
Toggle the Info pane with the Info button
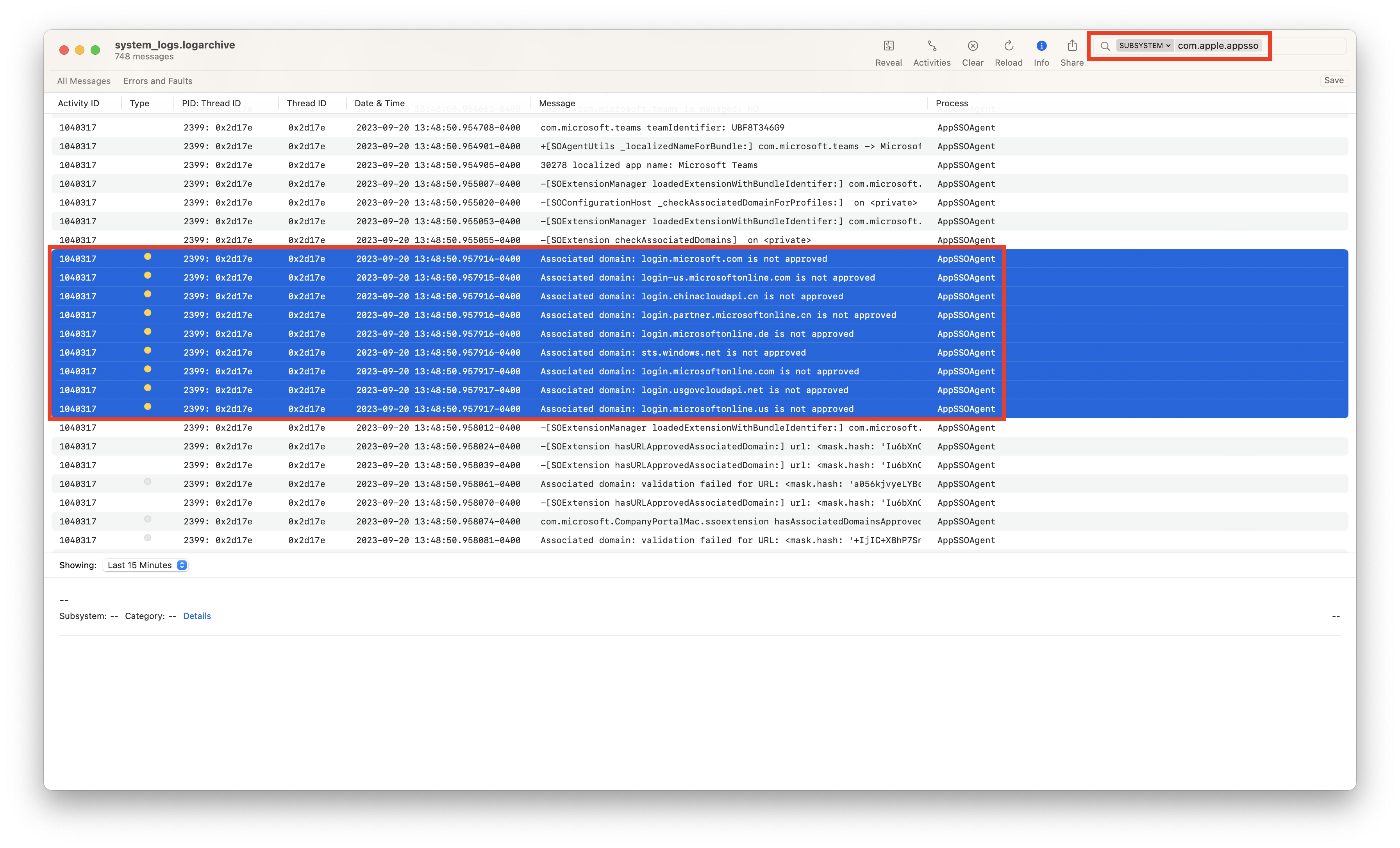pyautogui.click(x=1041, y=45)
